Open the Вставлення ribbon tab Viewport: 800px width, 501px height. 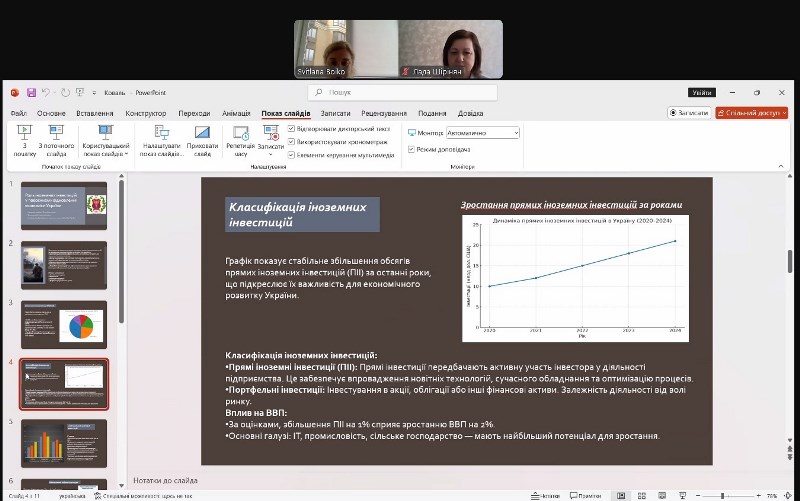(x=94, y=114)
